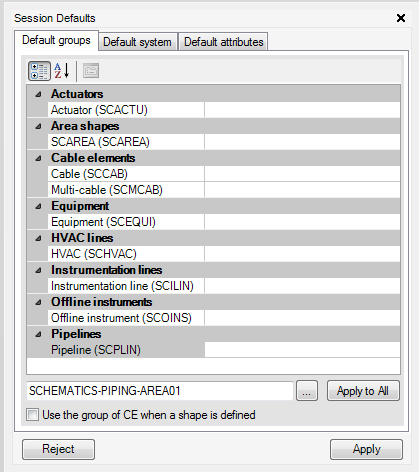Open the Default attributes tab
This screenshot has height=472, width=419.
(x=223, y=42)
